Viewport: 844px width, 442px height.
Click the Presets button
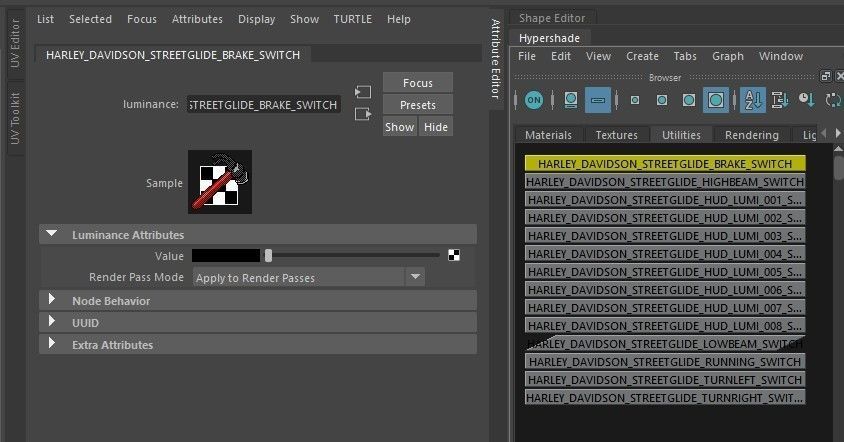click(x=418, y=104)
